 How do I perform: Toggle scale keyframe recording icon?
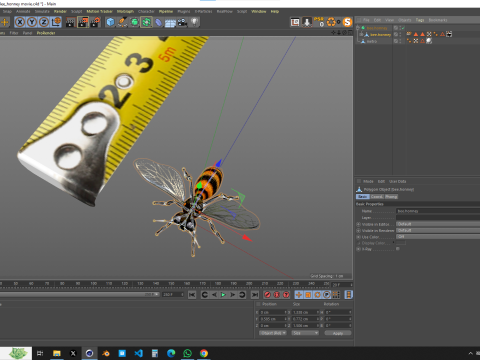click(308, 295)
